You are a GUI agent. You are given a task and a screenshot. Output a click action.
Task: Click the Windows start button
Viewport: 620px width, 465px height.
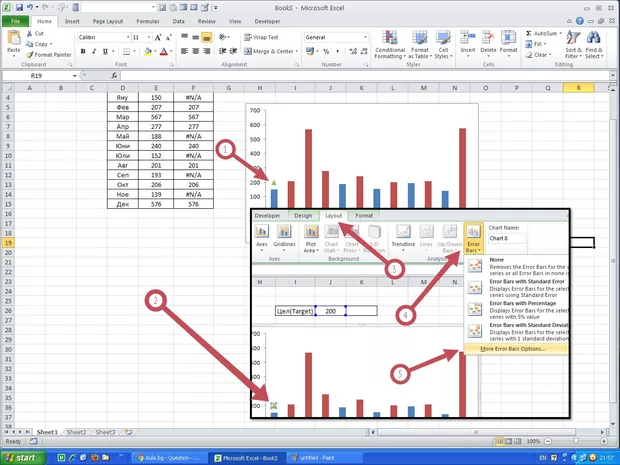tap(23, 458)
